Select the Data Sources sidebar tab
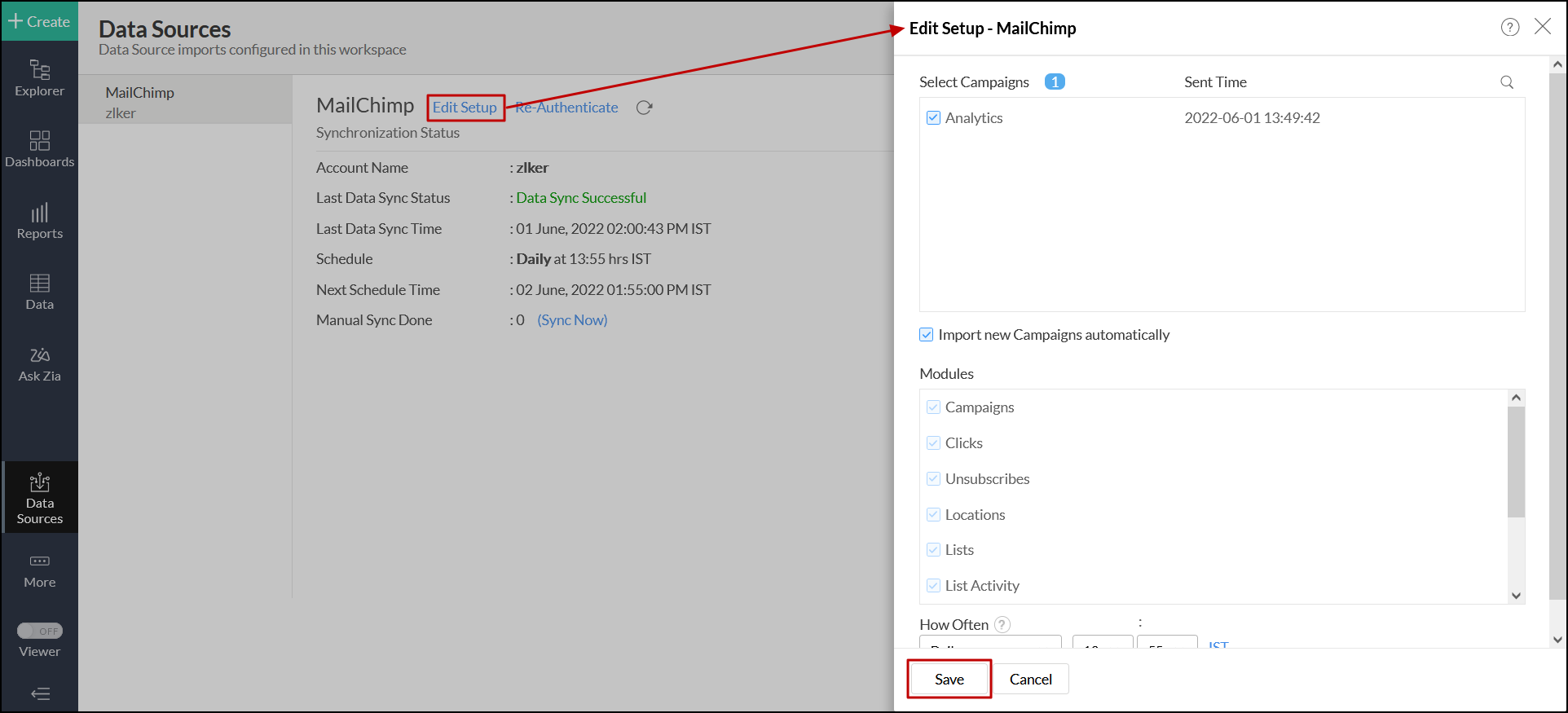Viewport: 1568px width, 713px height. pos(39,497)
